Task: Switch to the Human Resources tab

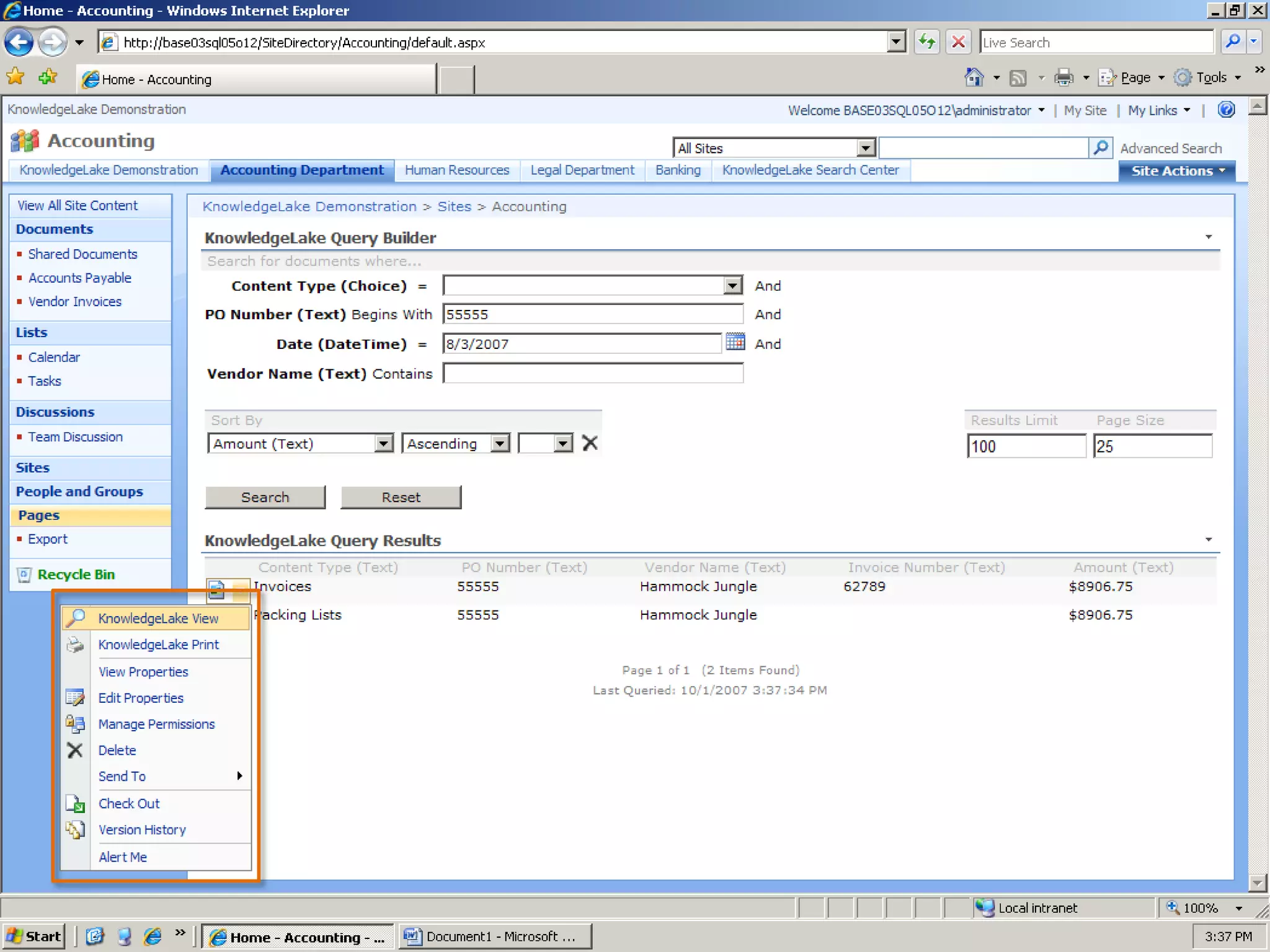Action: pos(456,170)
